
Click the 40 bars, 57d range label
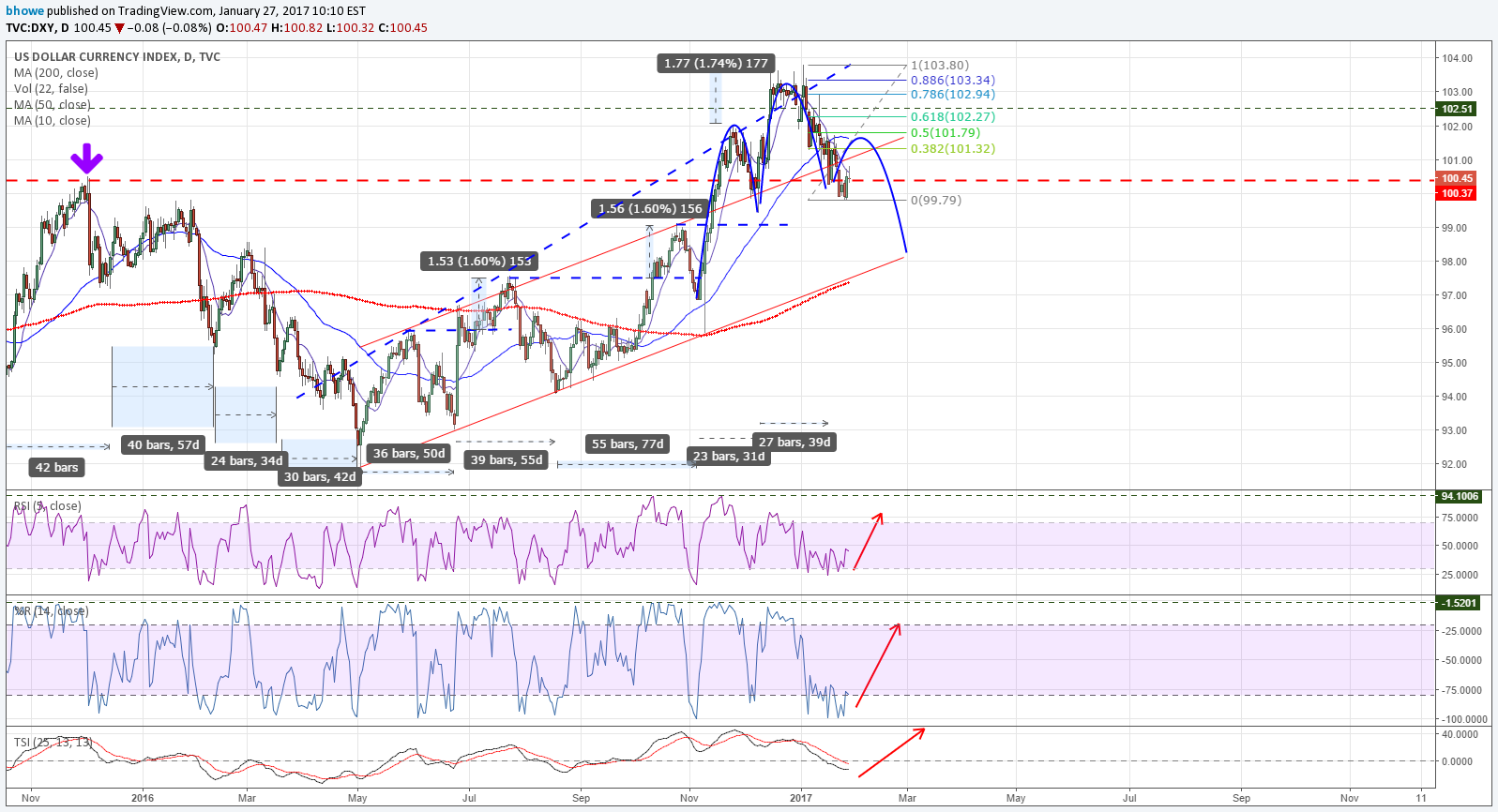[x=163, y=444]
